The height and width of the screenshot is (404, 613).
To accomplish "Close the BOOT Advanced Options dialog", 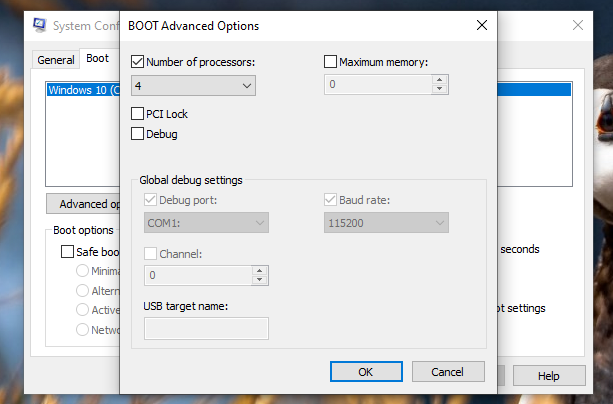I will pos(481,24).
